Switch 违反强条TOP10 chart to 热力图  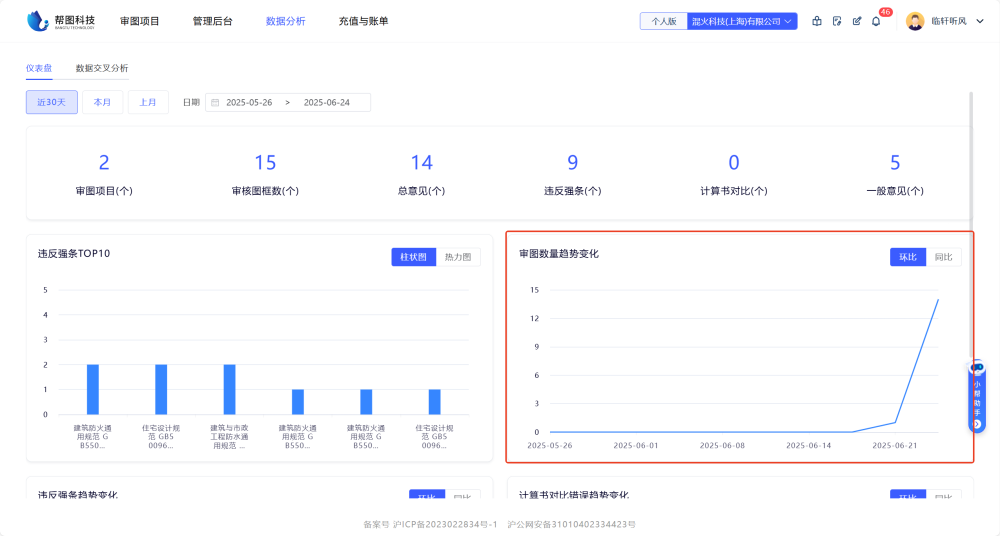[458, 257]
